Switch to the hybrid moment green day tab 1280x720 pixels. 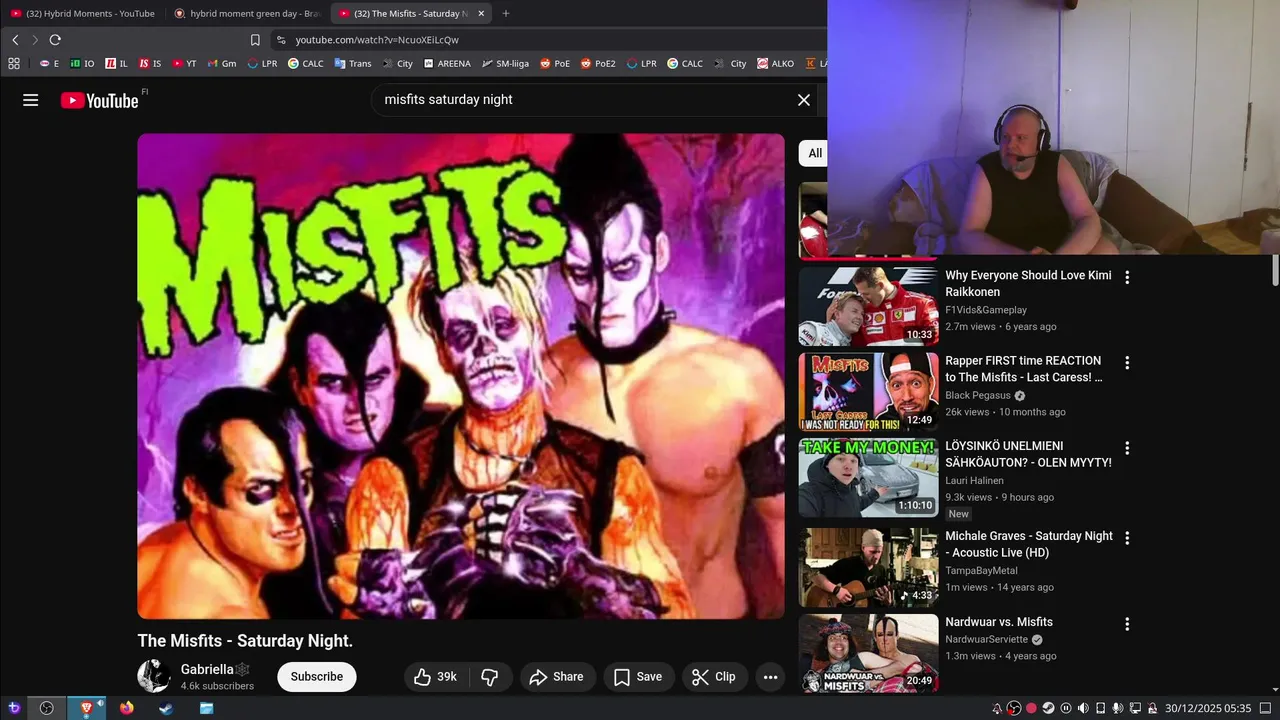(x=246, y=13)
